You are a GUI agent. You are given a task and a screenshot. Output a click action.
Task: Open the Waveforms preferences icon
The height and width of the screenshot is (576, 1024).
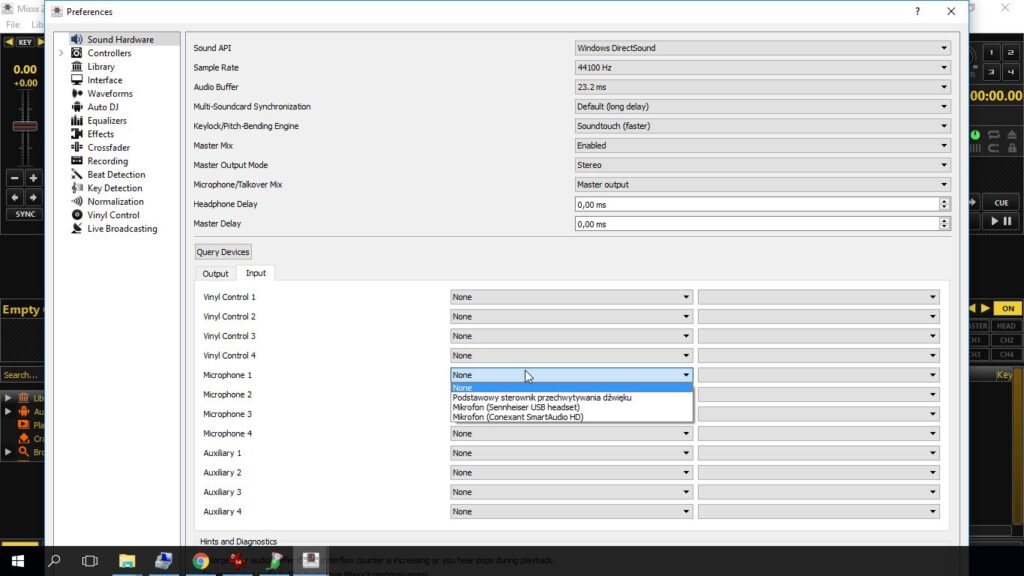click(x=77, y=93)
